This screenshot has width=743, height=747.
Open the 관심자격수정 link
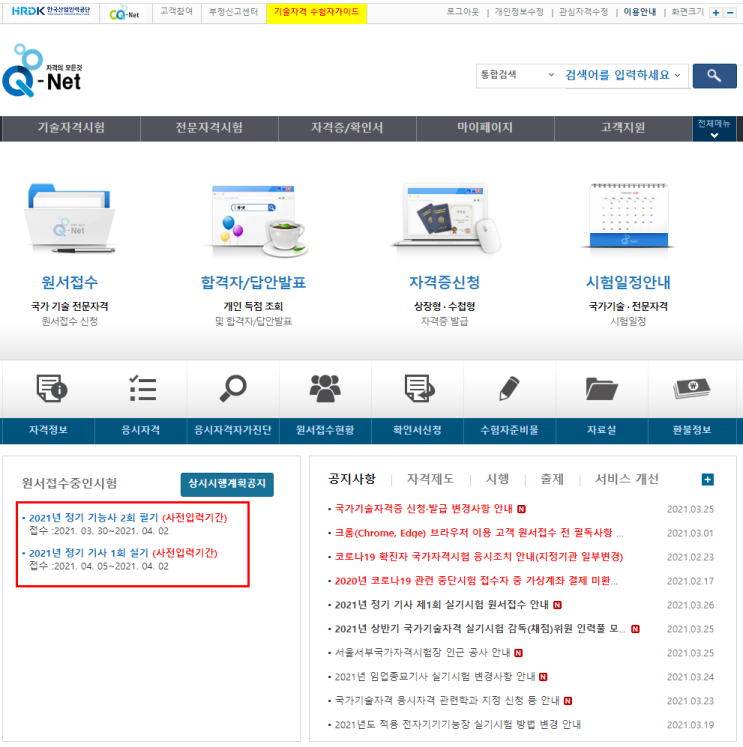[583, 11]
